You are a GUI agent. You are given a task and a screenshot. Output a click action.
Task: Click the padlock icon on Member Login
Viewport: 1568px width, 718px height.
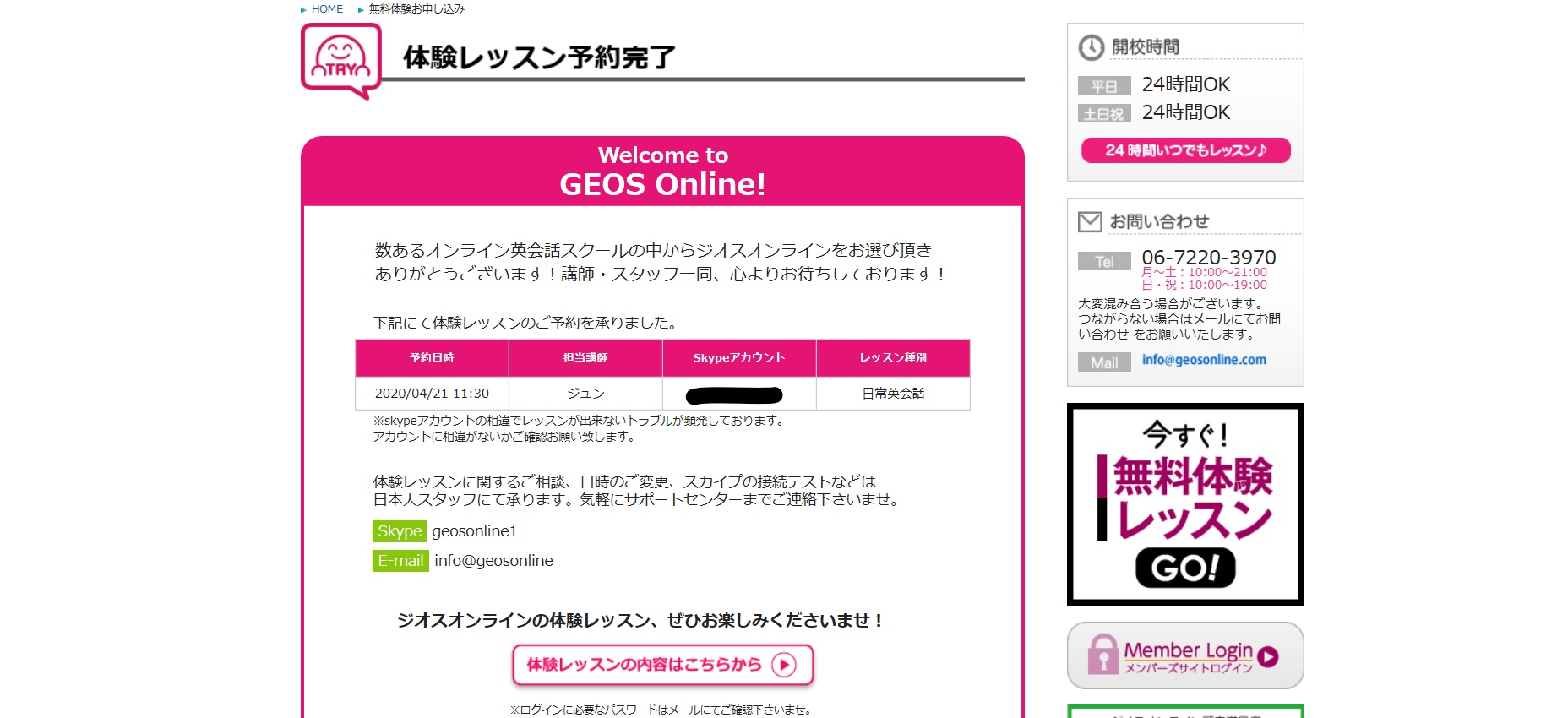pyautogui.click(x=1102, y=655)
